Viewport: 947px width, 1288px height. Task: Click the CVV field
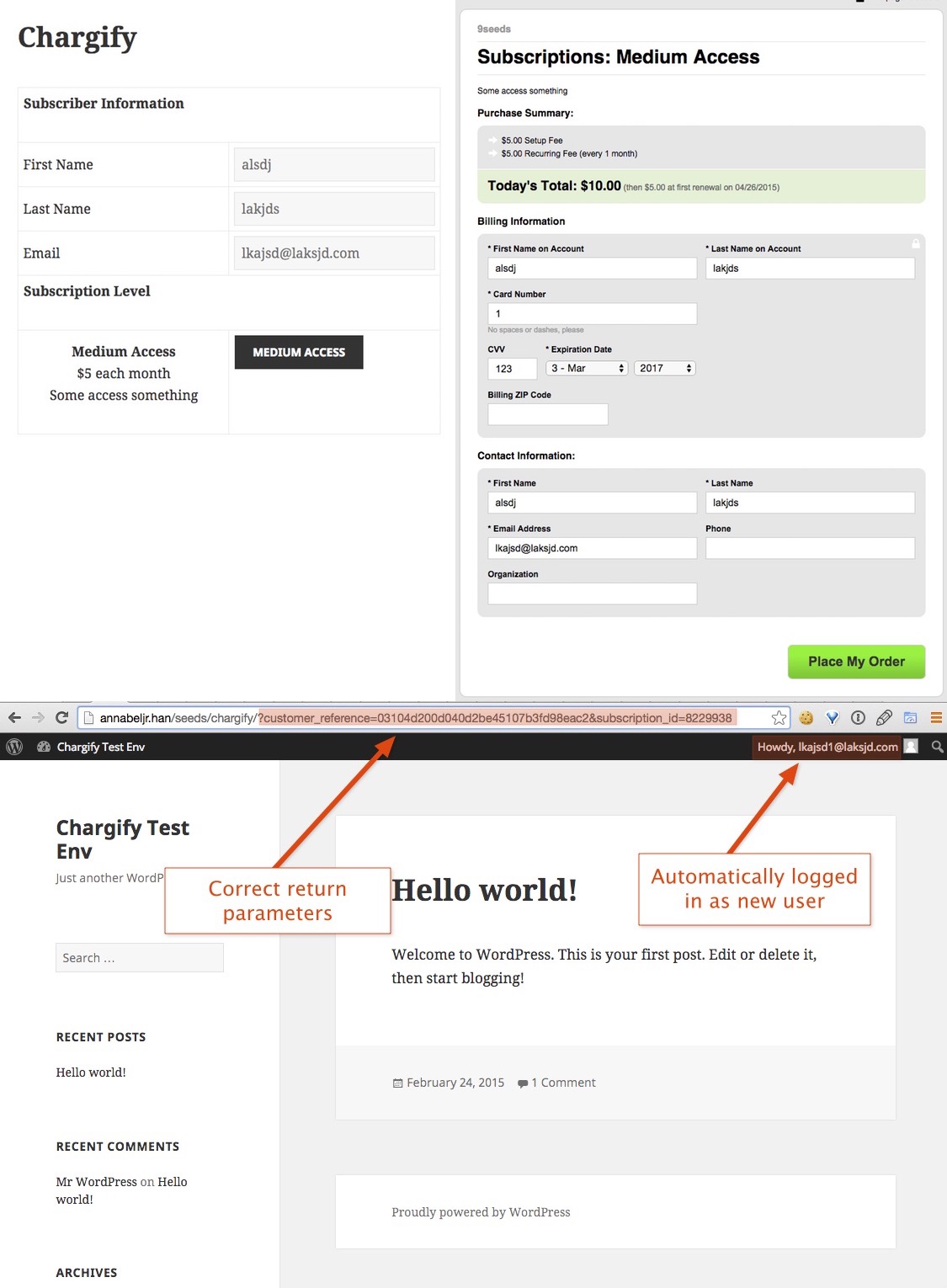512,369
